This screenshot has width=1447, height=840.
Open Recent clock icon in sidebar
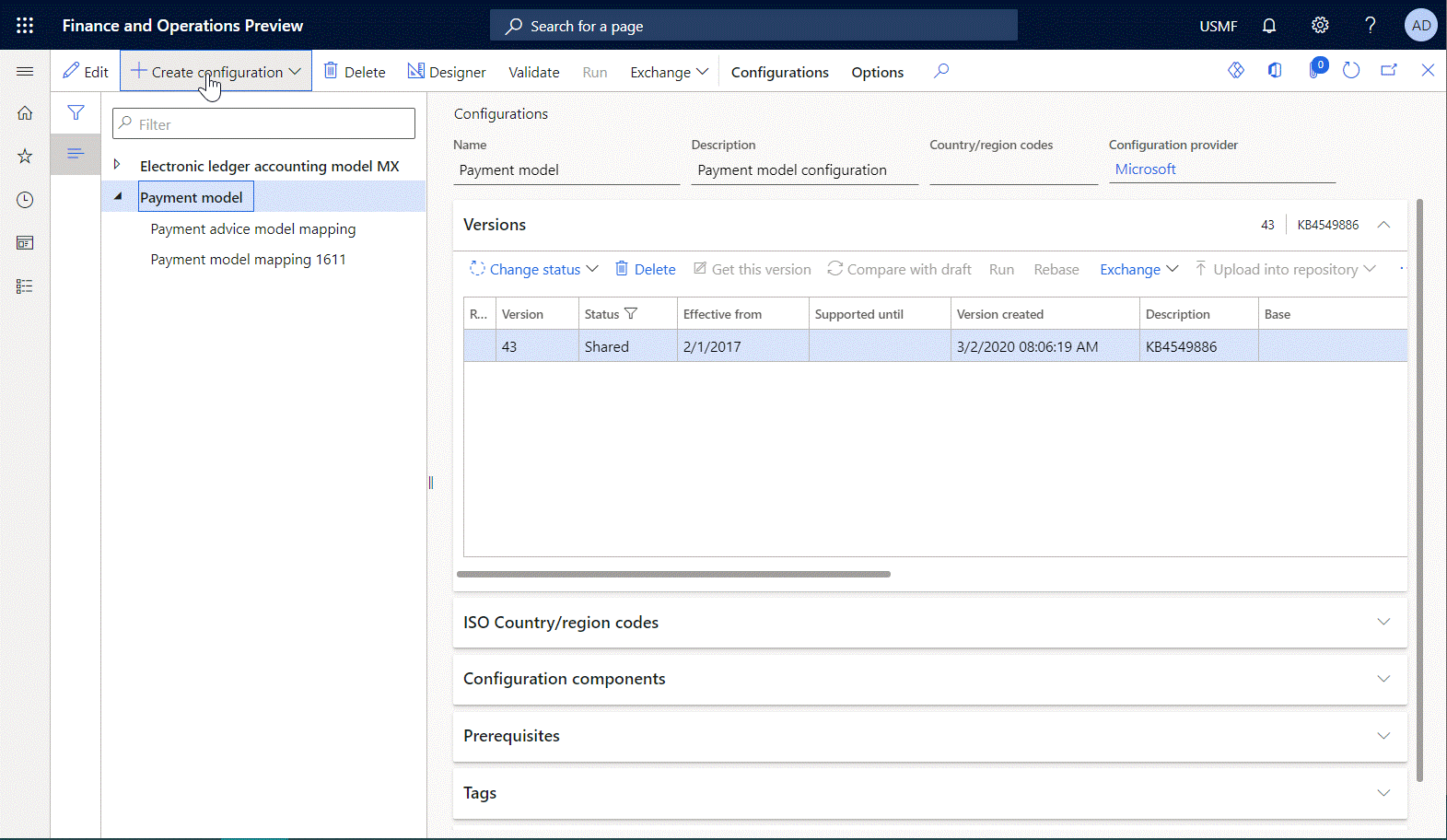pyautogui.click(x=25, y=200)
